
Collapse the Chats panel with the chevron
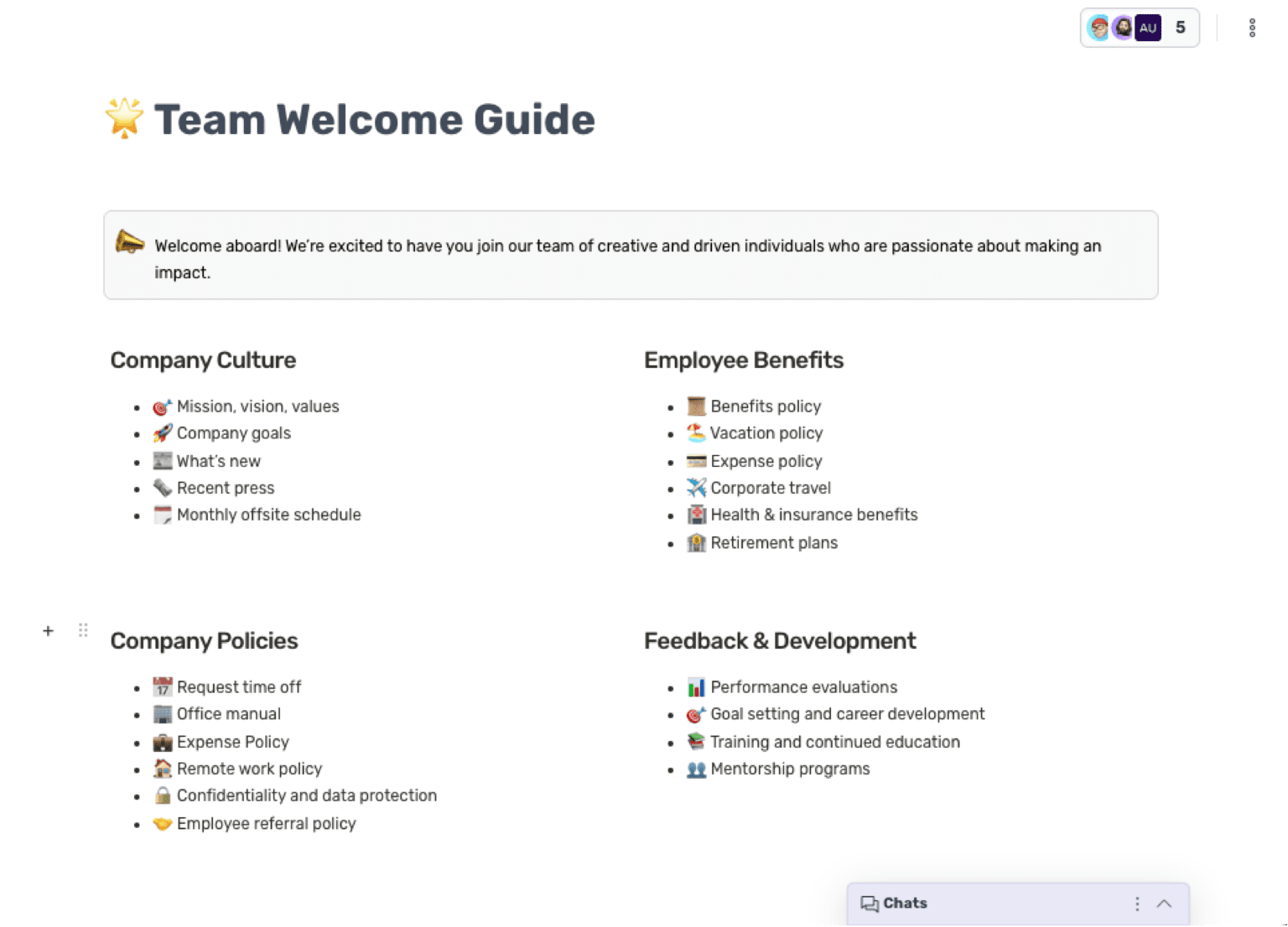coord(1165,904)
